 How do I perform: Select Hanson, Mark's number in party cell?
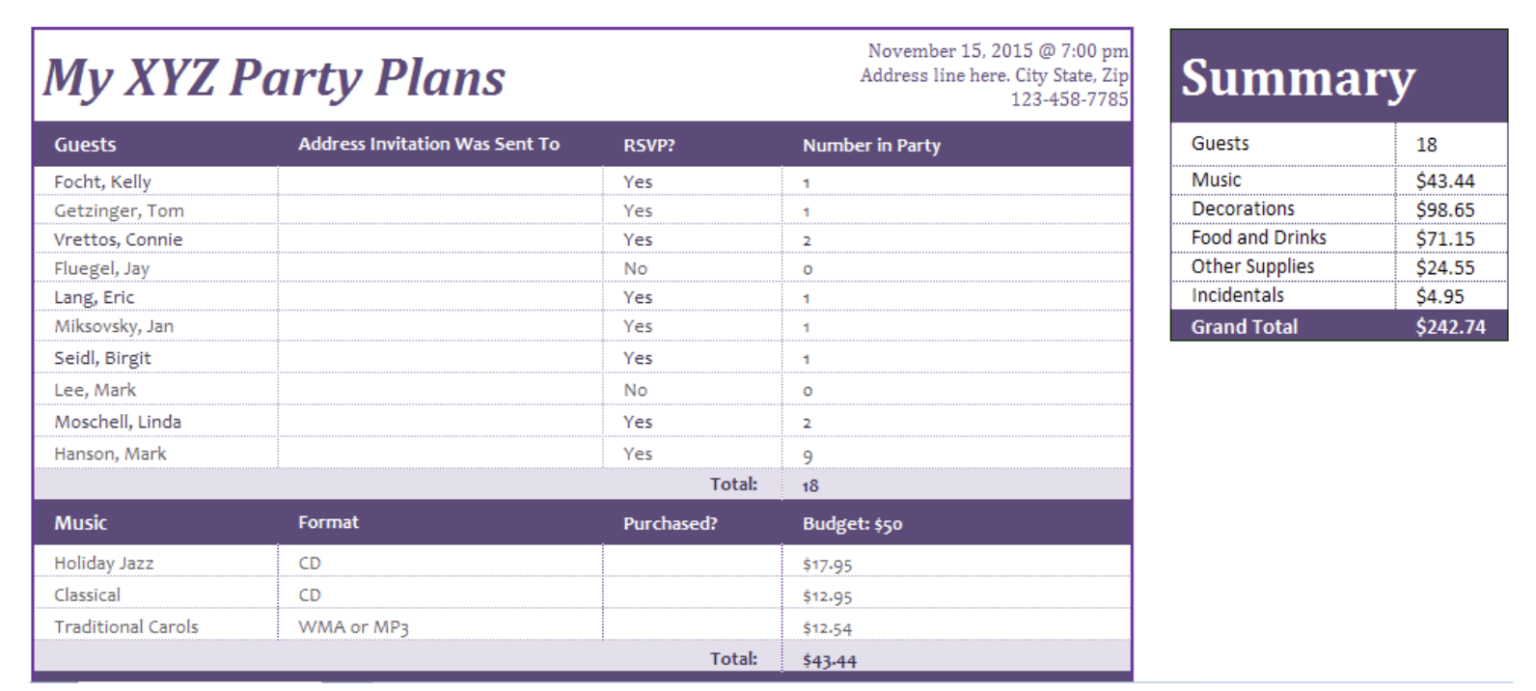coord(808,455)
